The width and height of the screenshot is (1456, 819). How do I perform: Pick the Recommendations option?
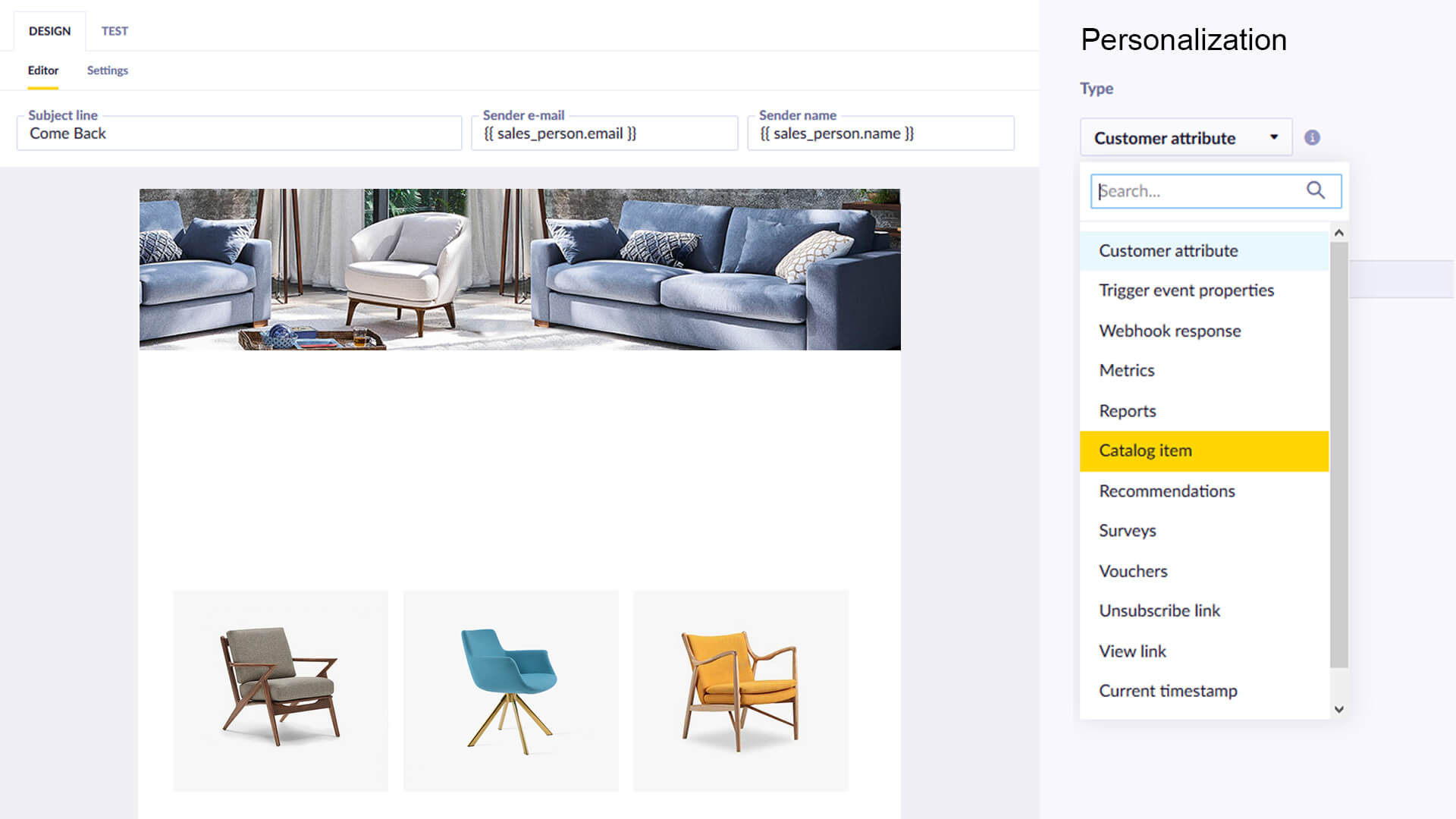[1204, 491]
